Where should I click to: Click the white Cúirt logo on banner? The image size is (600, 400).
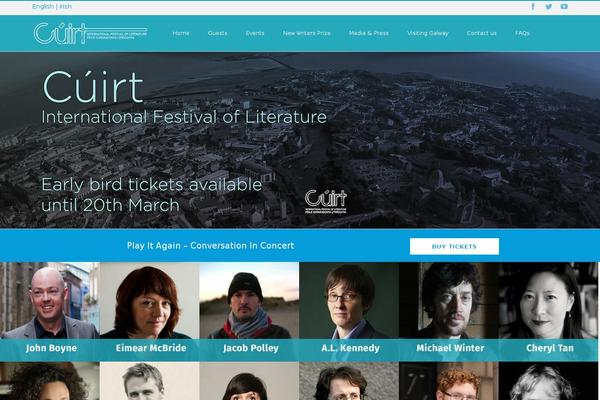point(326,201)
